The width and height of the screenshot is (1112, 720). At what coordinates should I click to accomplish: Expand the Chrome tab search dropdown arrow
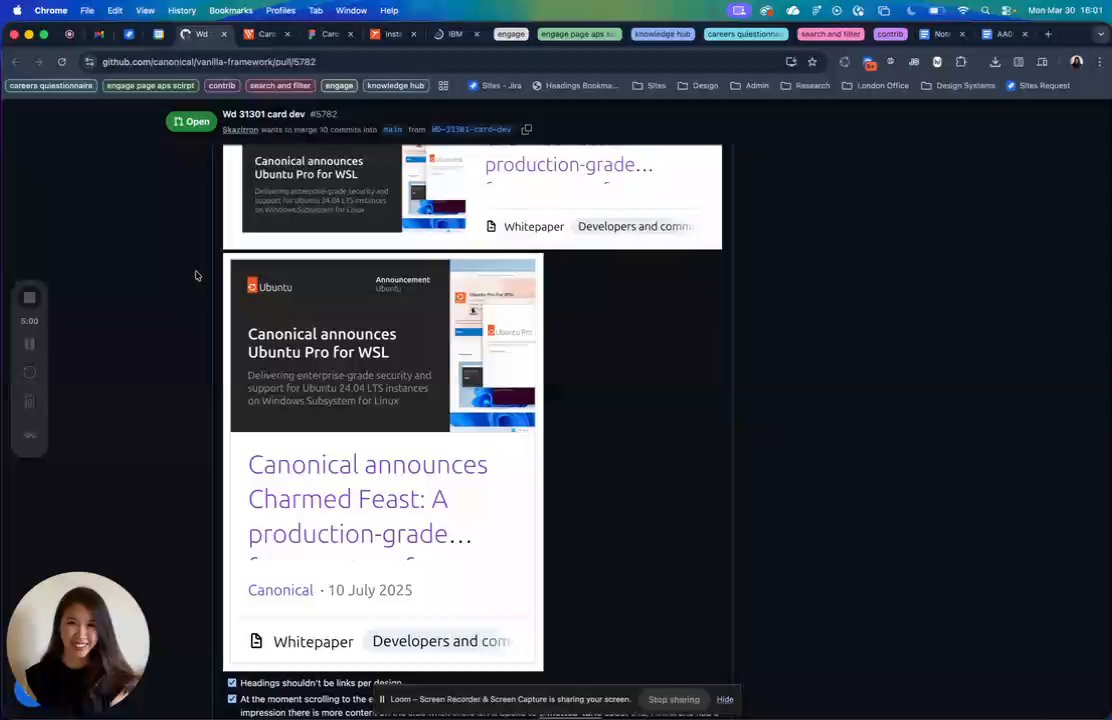(1100, 34)
